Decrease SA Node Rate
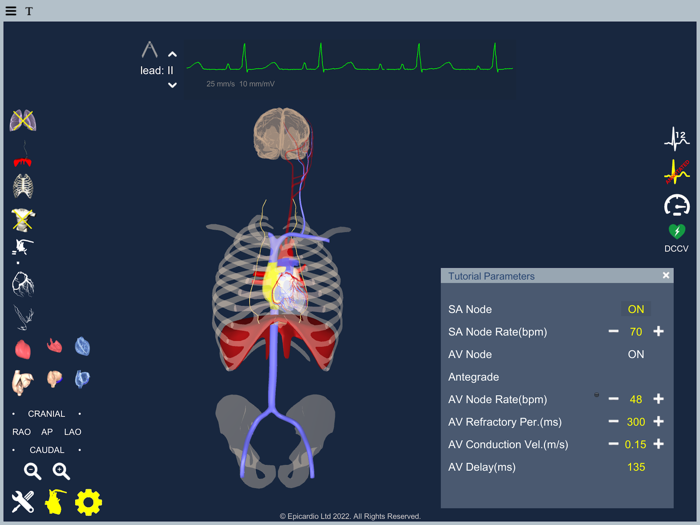 click(613, 331)
